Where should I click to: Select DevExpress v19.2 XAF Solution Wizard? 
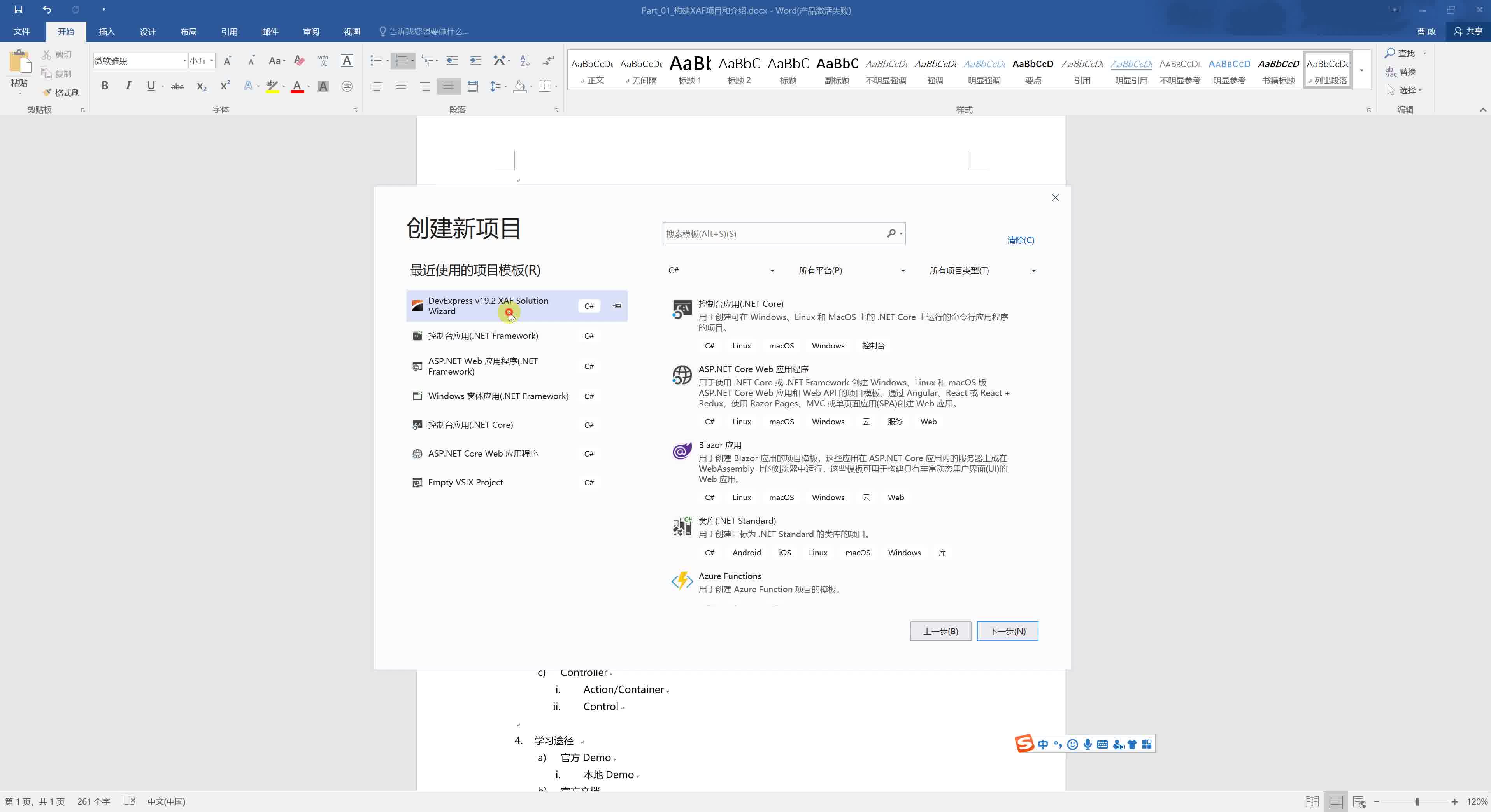pyautogui.click(x=516, y=306)
